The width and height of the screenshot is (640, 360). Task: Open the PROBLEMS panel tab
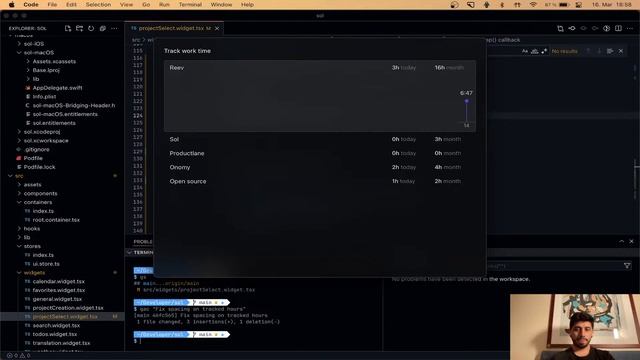143,242
